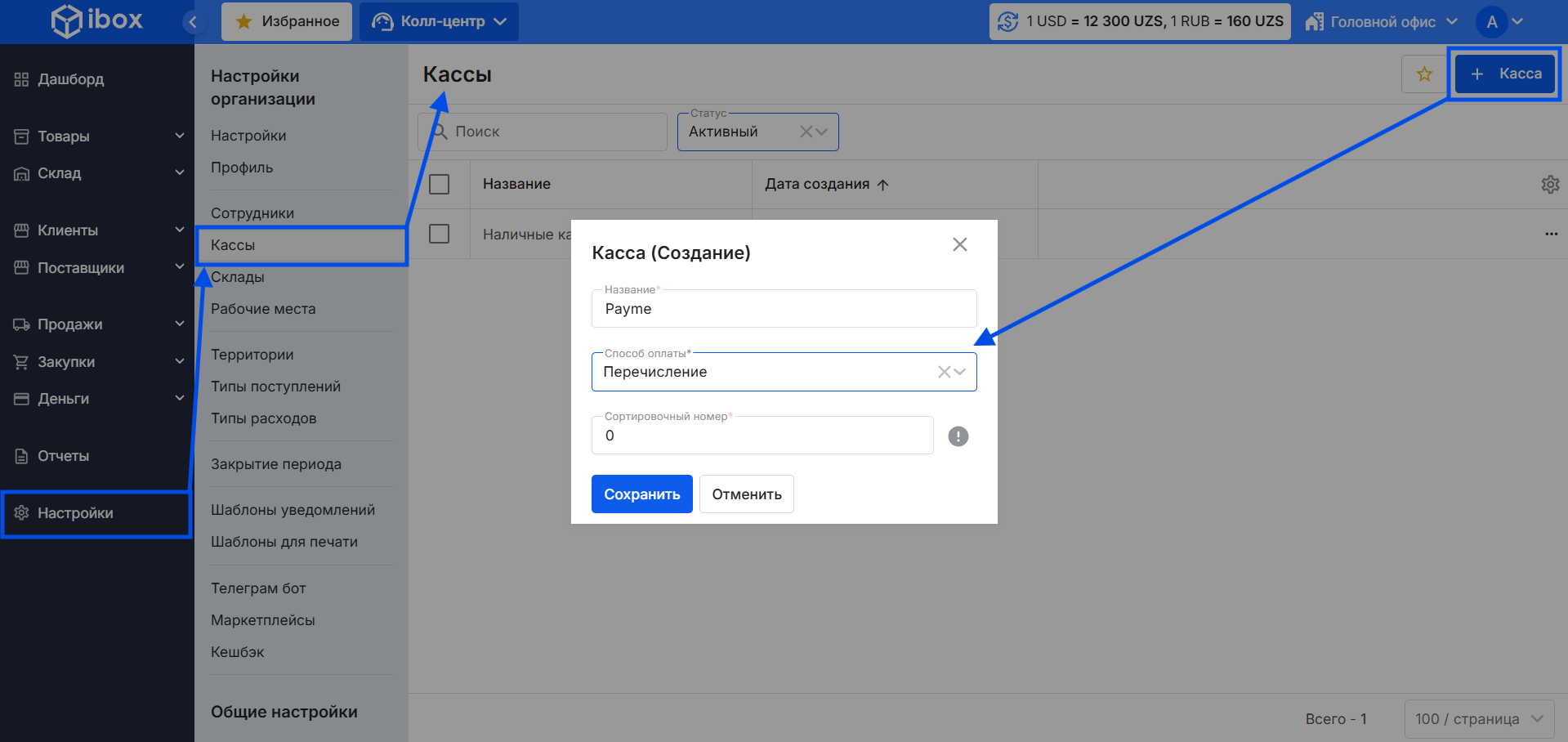The image size is (1568, 742).
Task: Open table column settings gear icon
Action: [x=1549, y=185]
